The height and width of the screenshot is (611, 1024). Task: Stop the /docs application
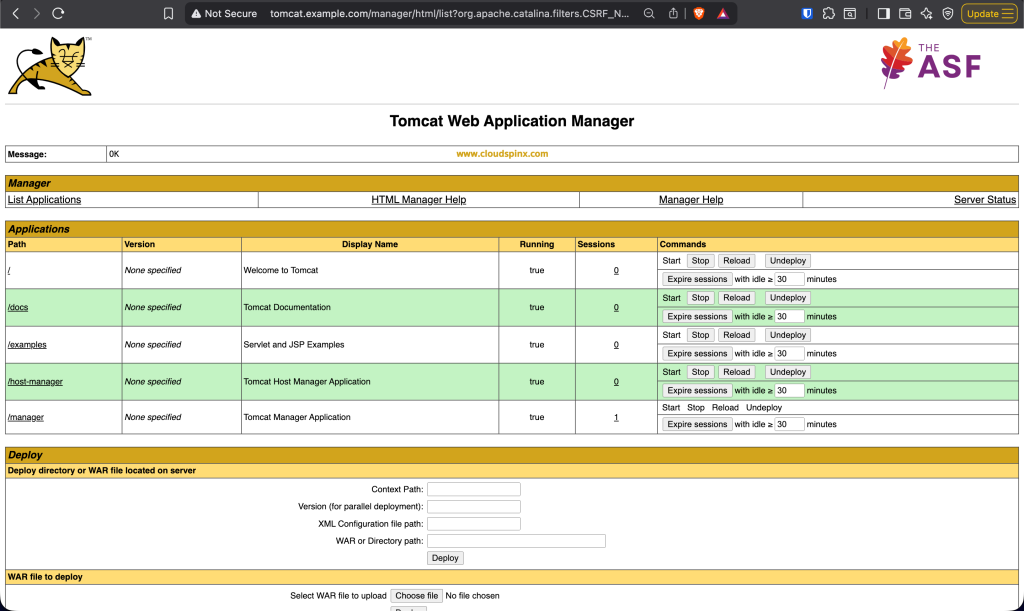pyautogui.click(x=700, y=298)
